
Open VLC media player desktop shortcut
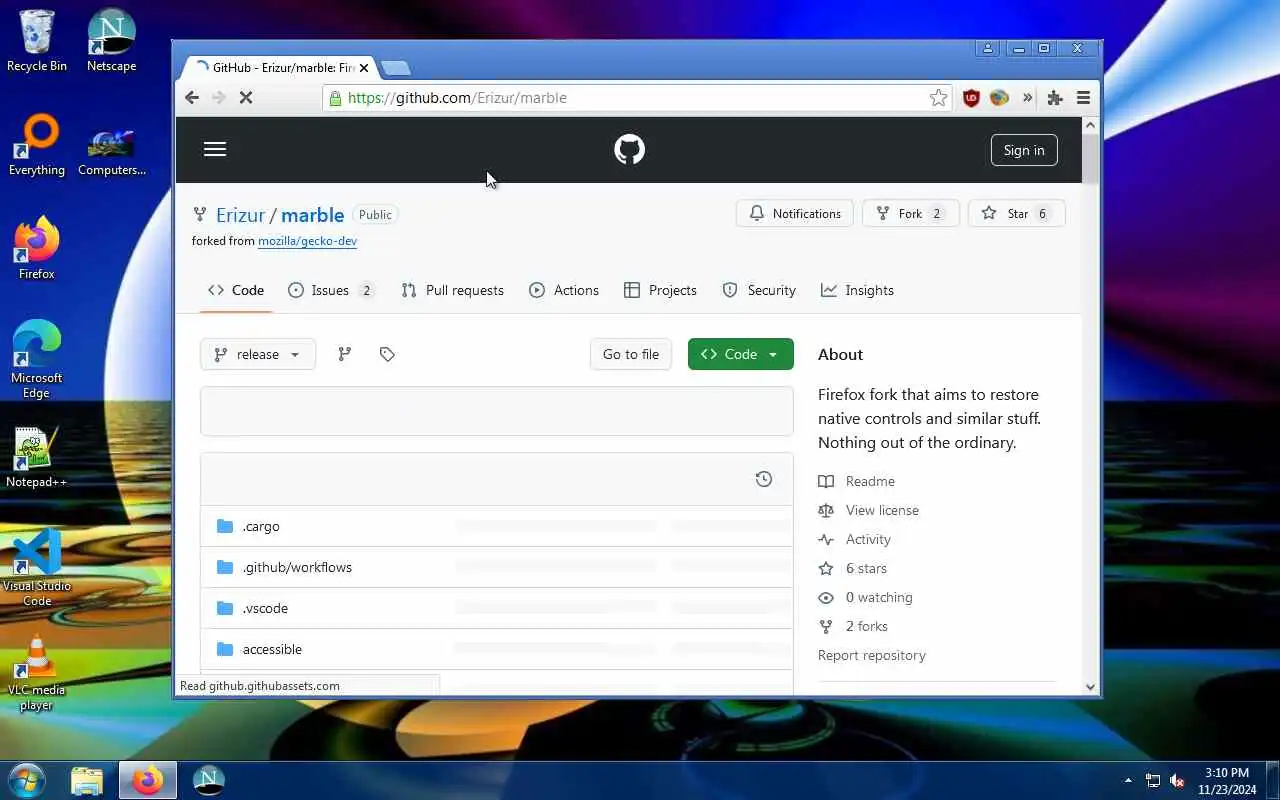37,673
